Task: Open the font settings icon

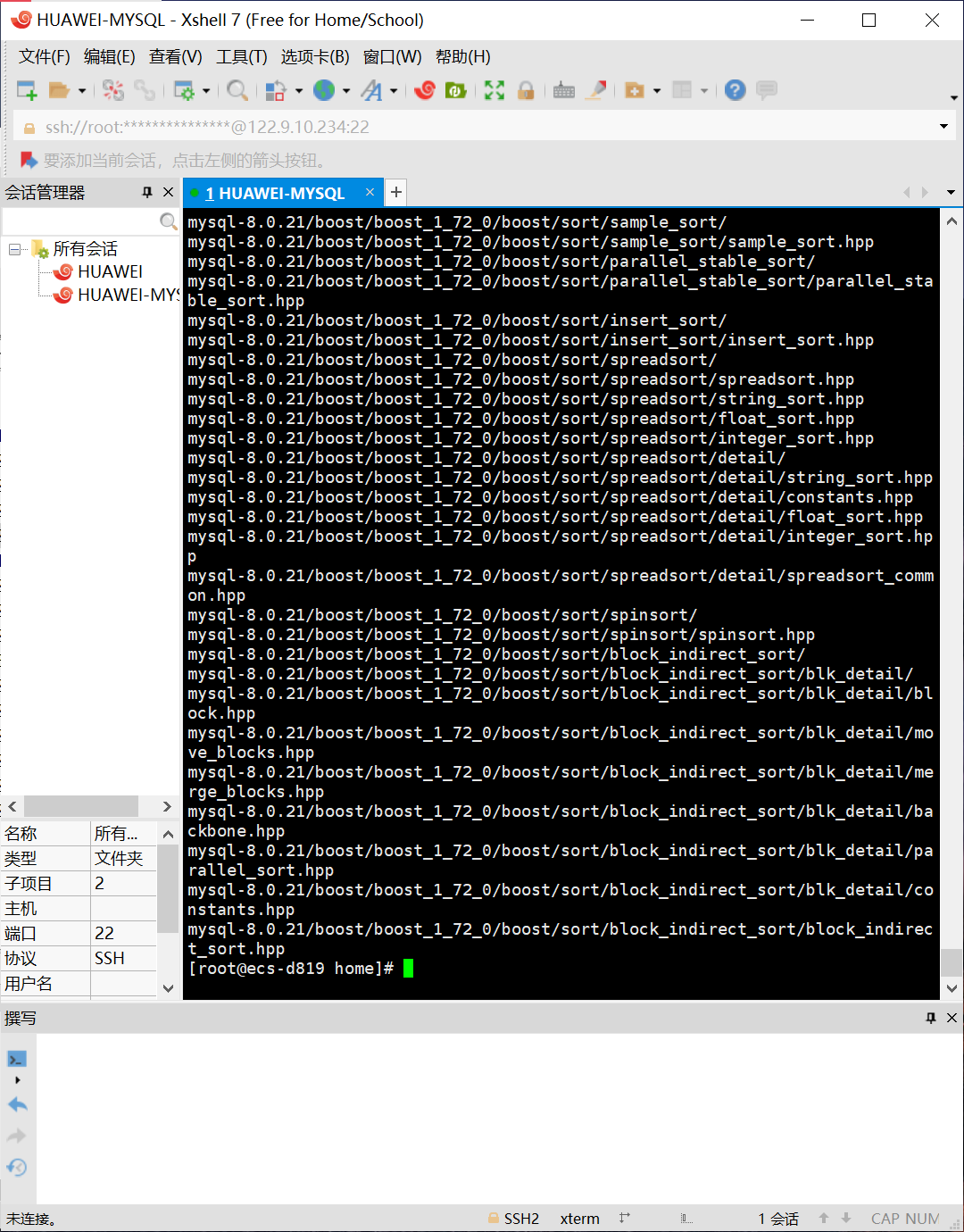Action: tap(372, 90)
